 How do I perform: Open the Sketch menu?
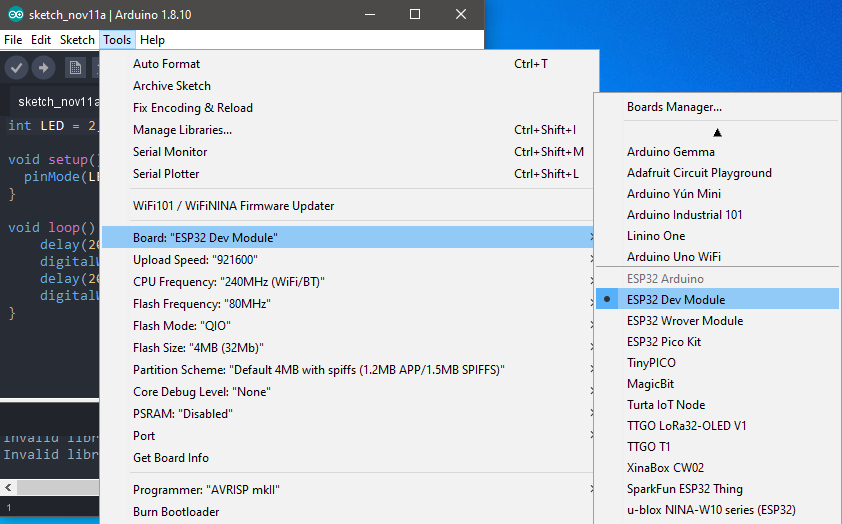tap(77, 40)
